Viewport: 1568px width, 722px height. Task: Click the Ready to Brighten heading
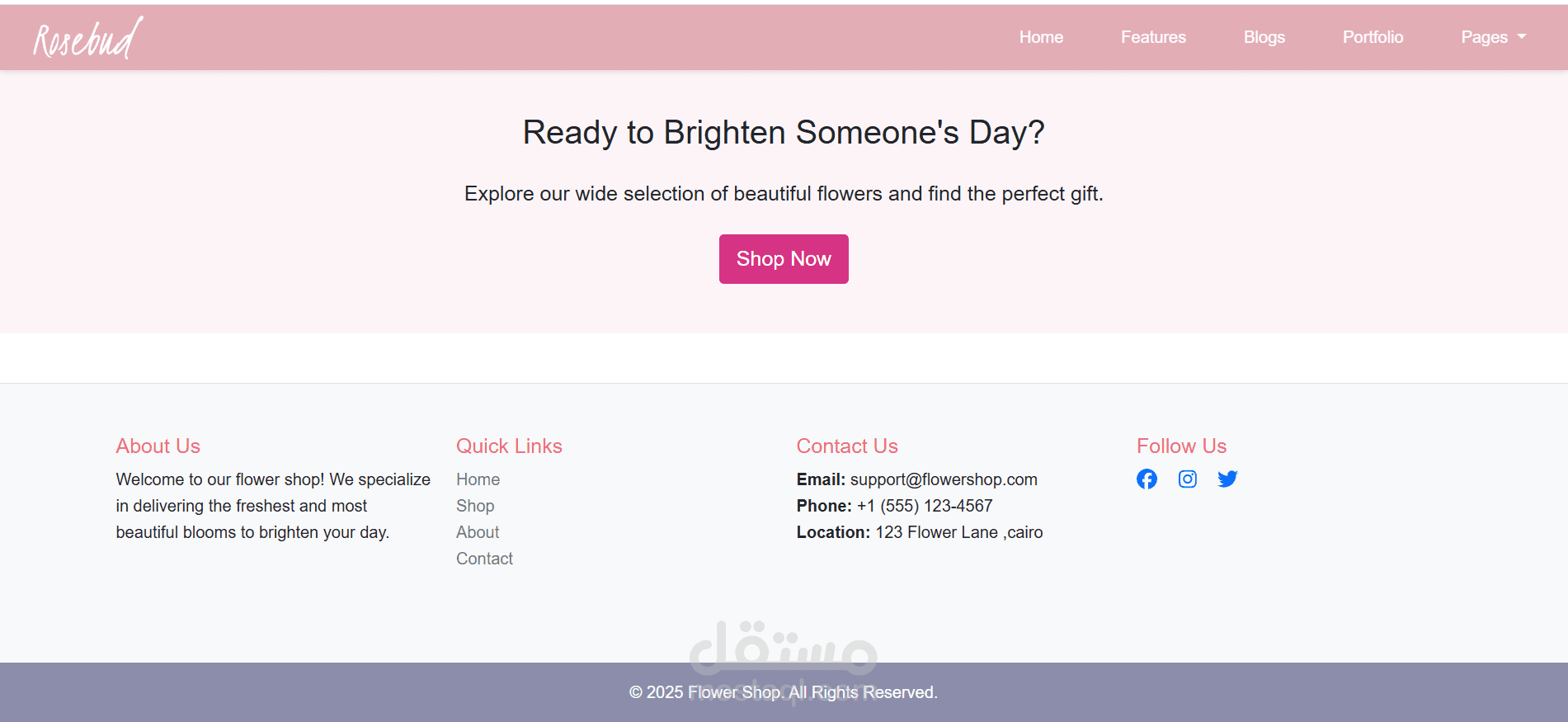(x=784, y=132)
